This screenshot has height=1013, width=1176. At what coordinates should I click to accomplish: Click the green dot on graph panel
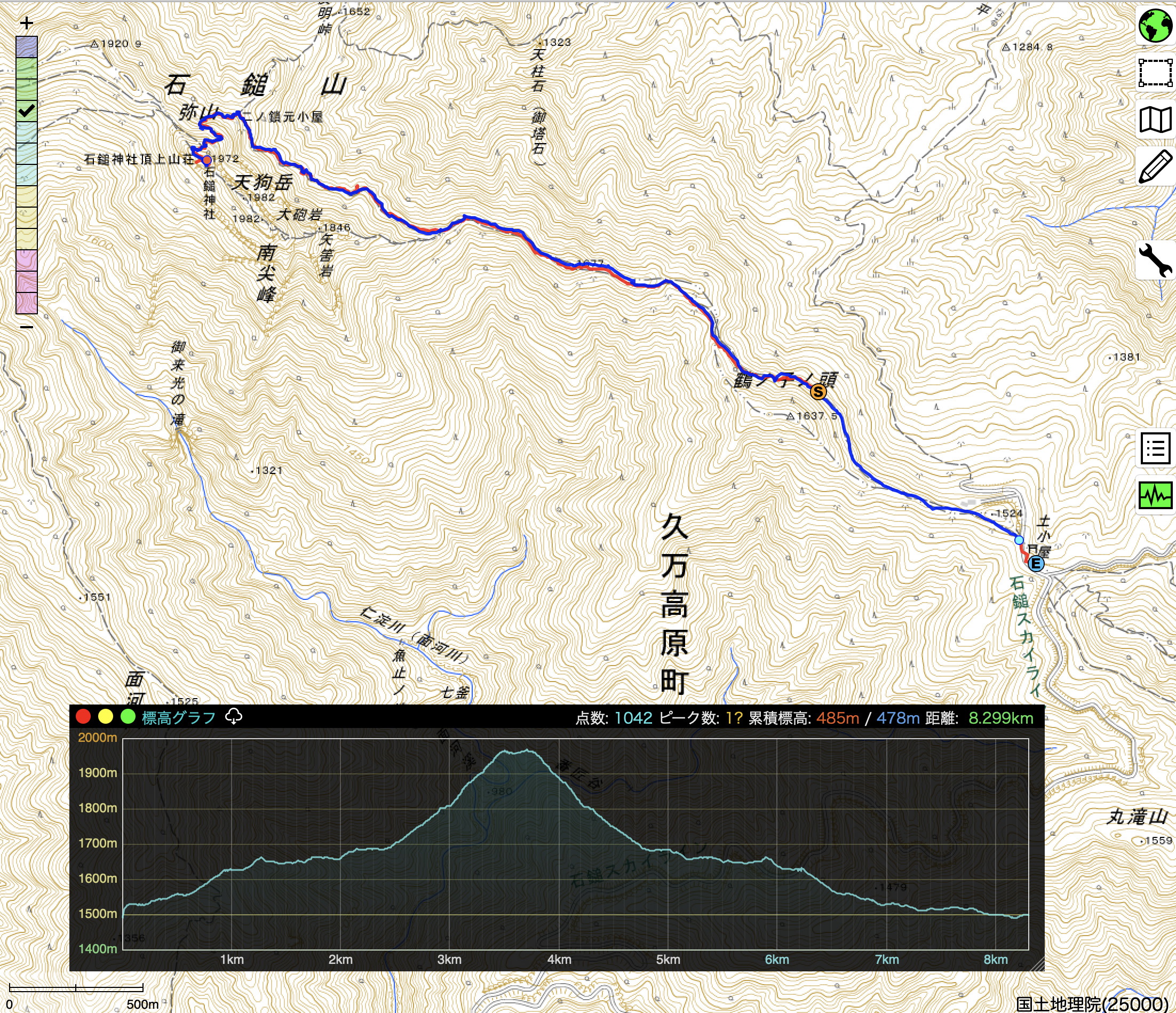(128, 717)
